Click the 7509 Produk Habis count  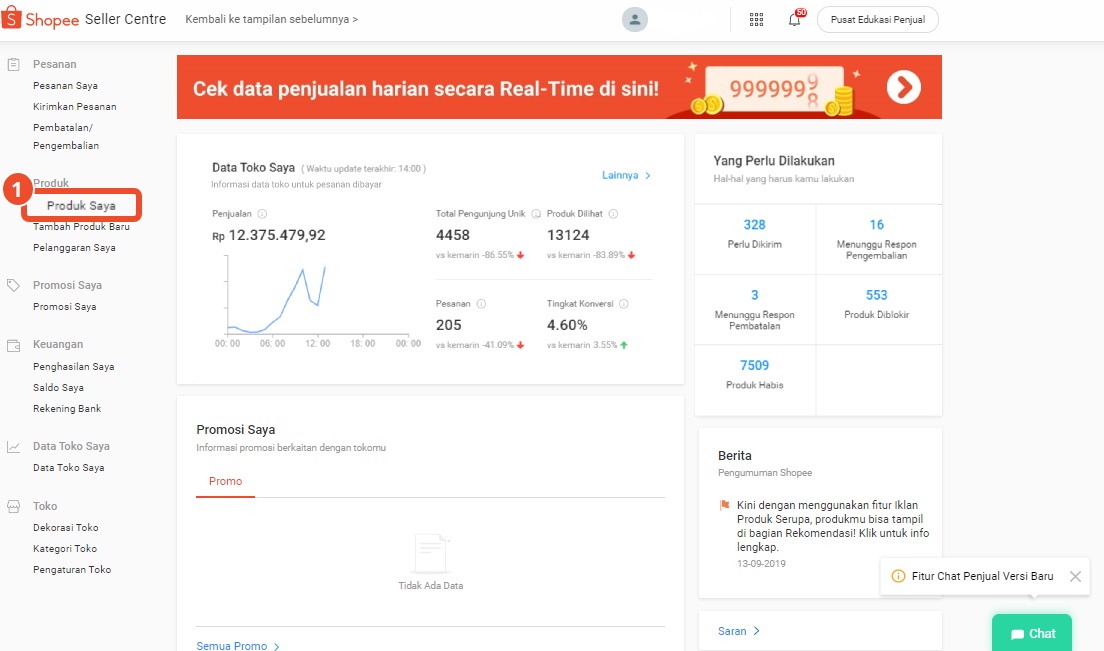coord(754,365)
